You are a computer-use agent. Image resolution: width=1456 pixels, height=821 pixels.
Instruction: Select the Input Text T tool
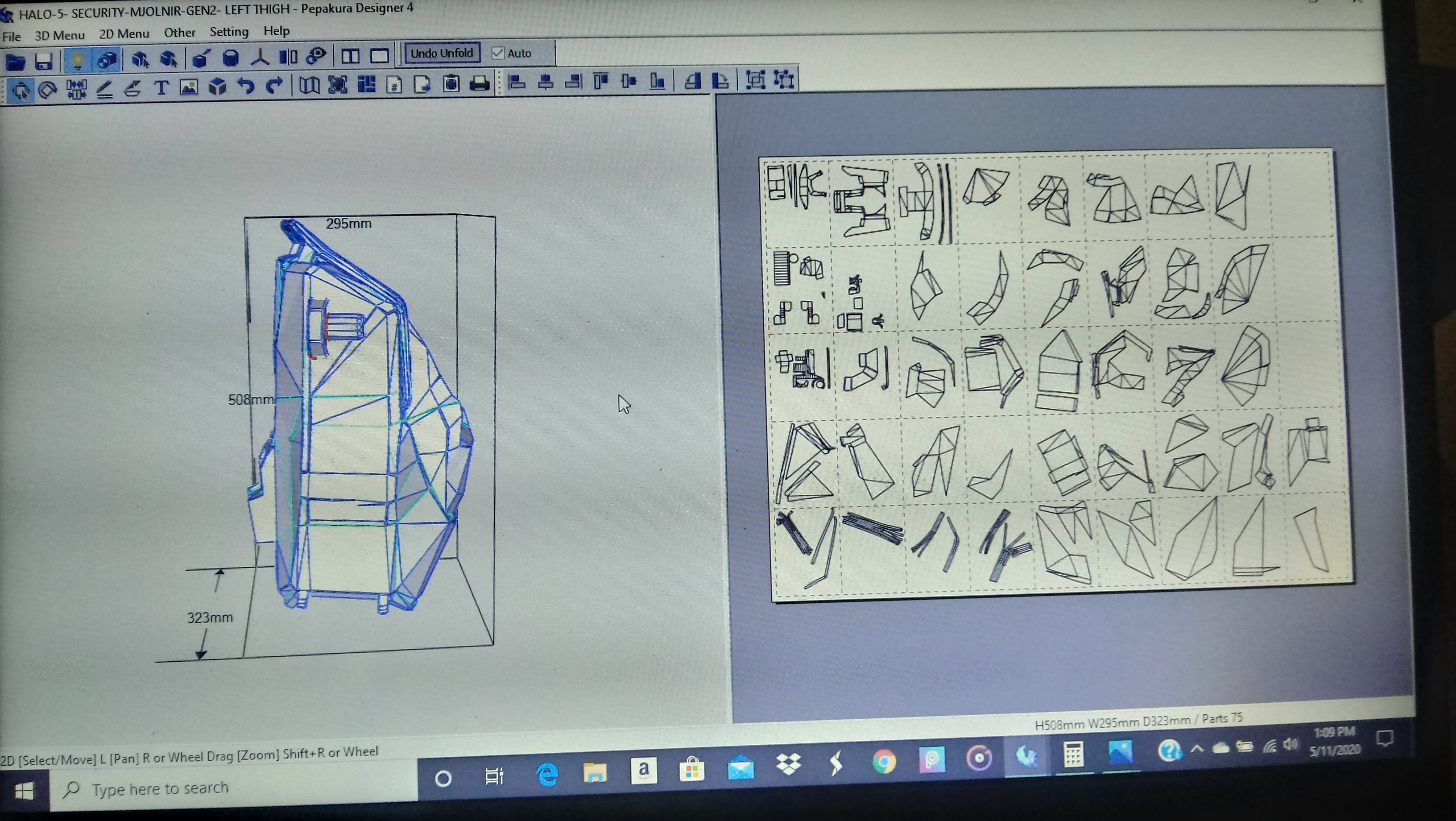(161, 87)
